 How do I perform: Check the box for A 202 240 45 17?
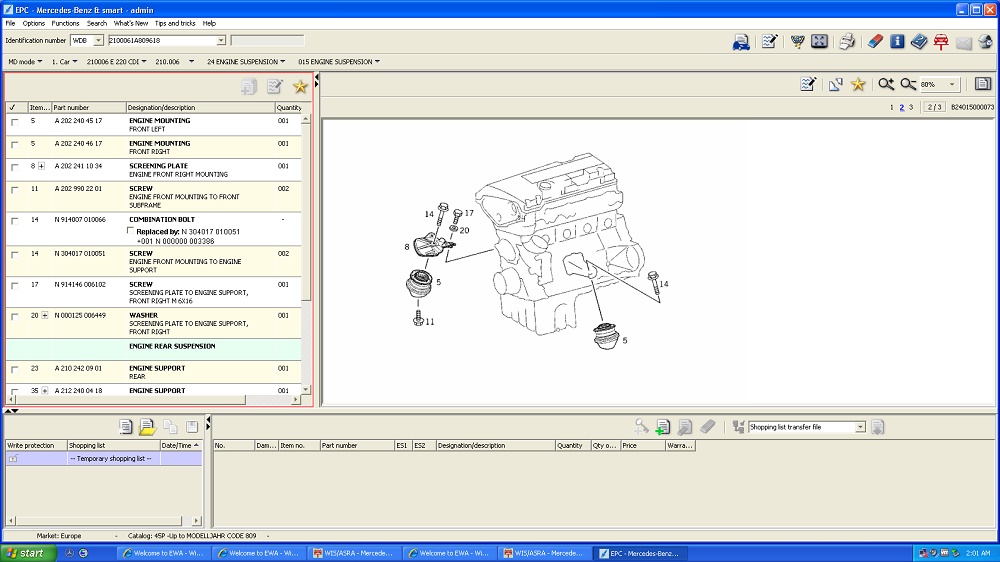pos(15,122)
